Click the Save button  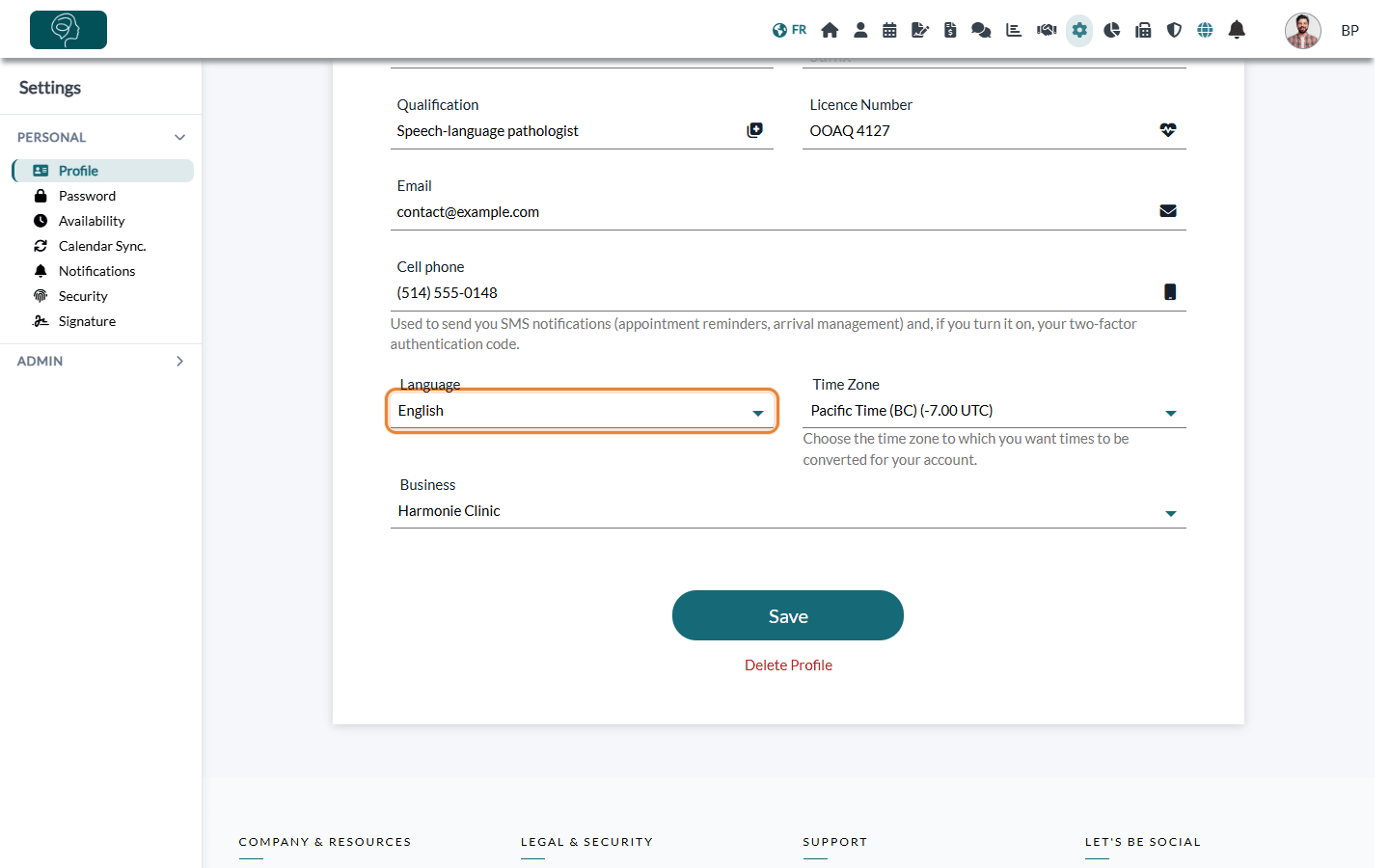pos(788,615)
